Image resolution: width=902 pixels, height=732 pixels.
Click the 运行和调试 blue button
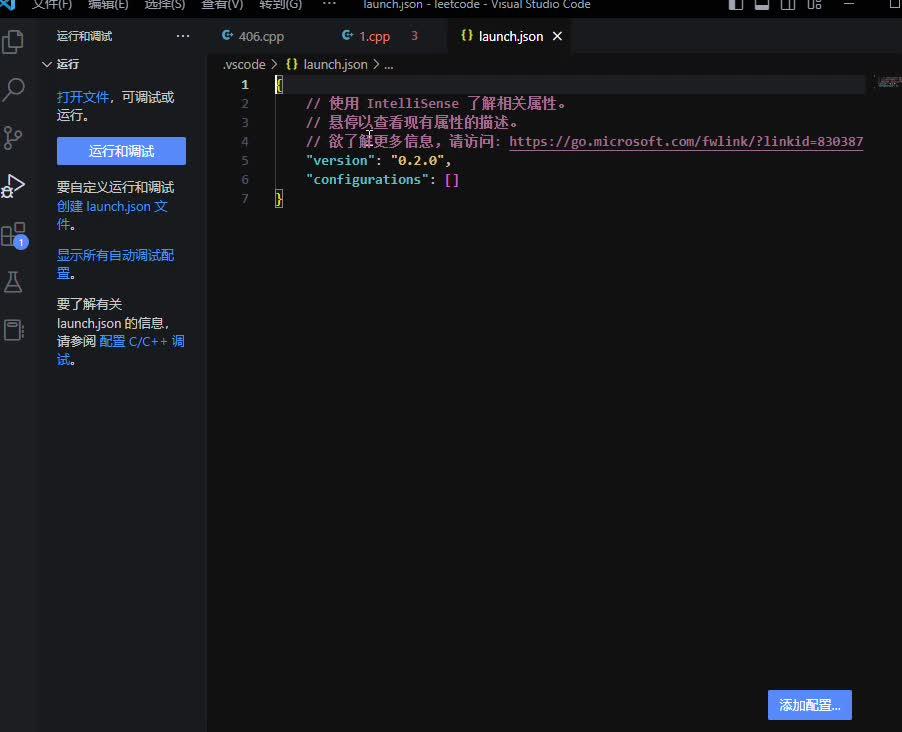point(121,151)
